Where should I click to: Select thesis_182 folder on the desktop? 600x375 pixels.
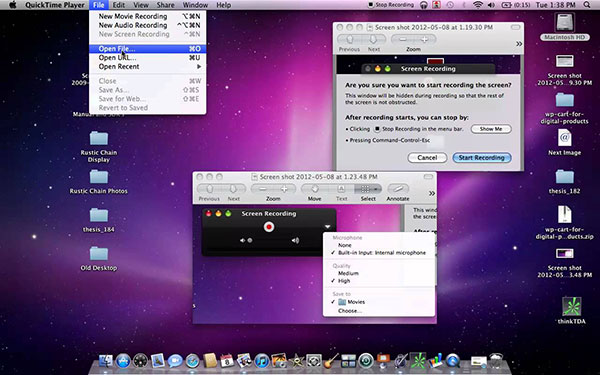564,182
